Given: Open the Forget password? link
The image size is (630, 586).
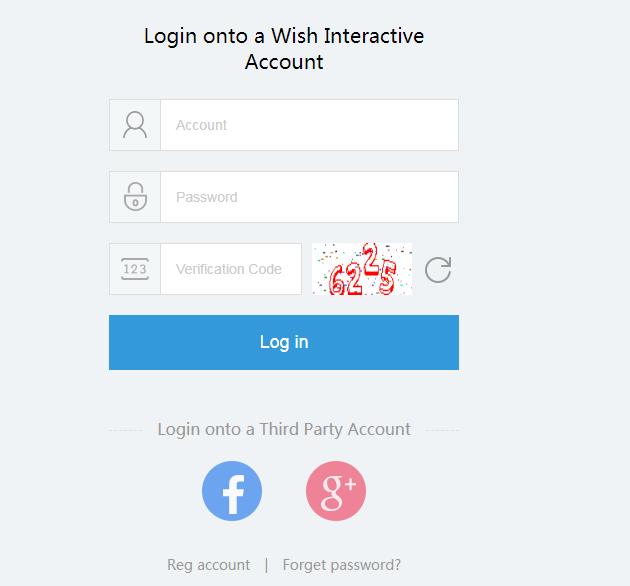Looking at the screenshot, I should 342,565.
